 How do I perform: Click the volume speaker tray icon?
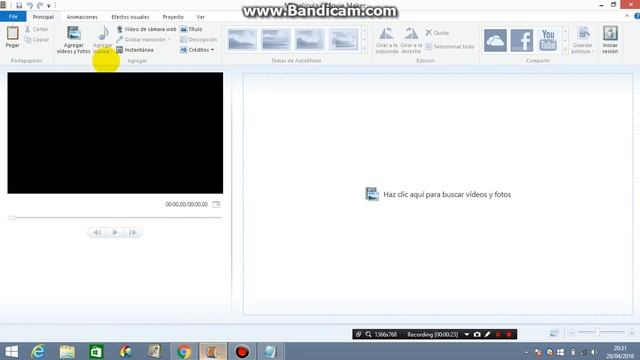point(594,352)
